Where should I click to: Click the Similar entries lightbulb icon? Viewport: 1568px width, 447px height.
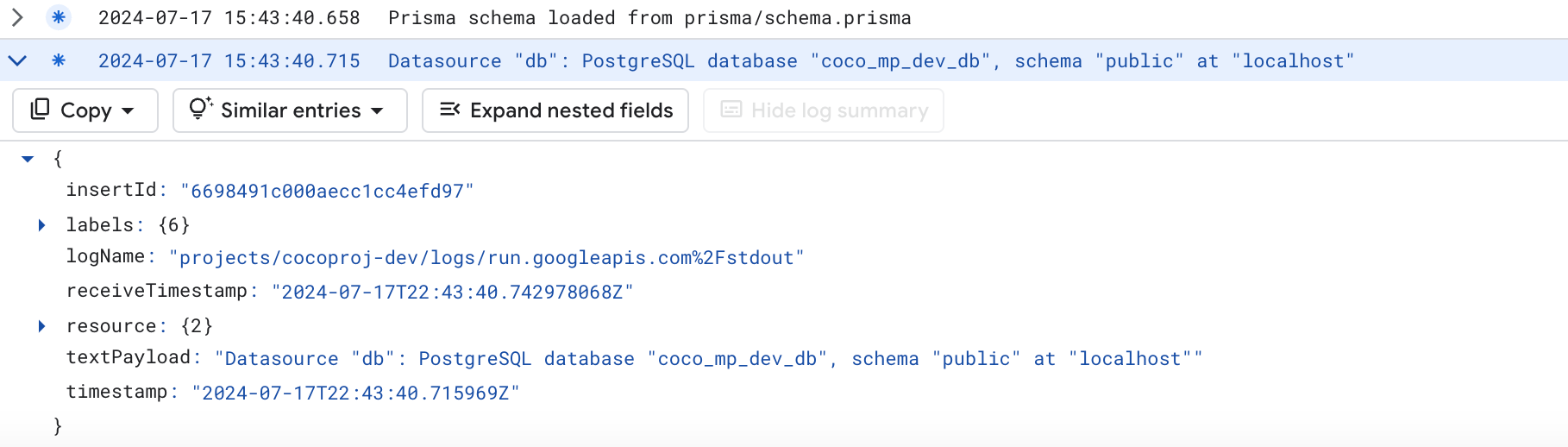tap(200, 109)
